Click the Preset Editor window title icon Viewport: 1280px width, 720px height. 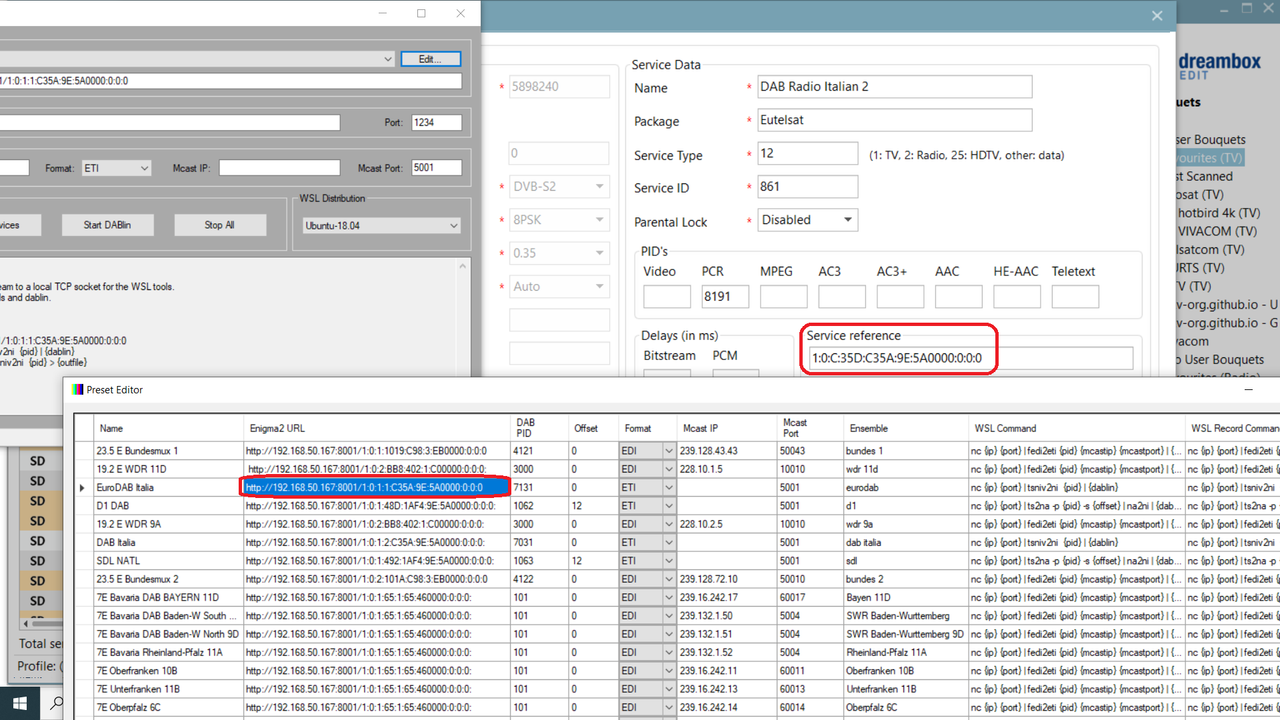click(79, 390)
